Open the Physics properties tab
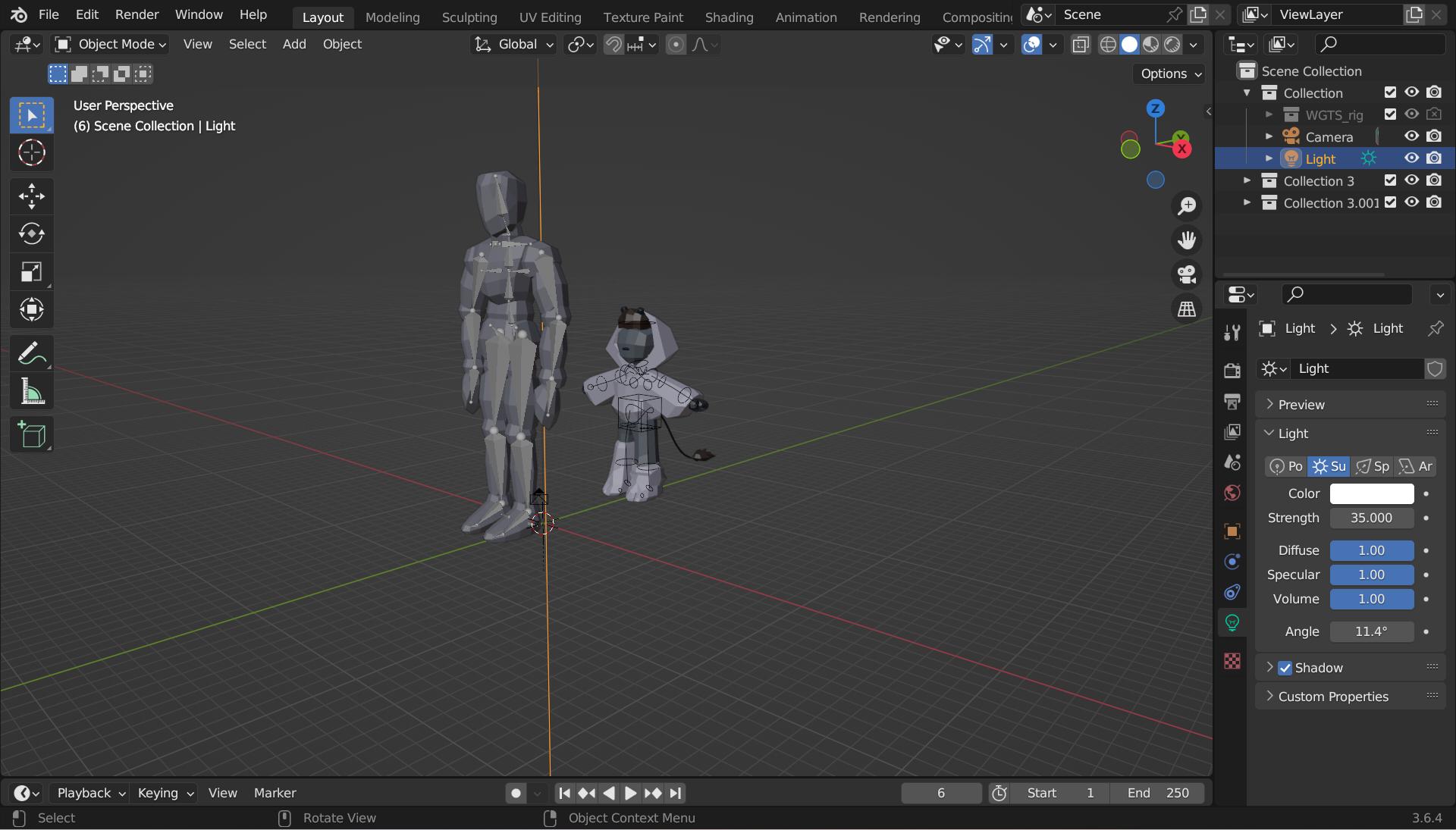Viewport: 1456px width, 830px height. tap(1232, 562)
